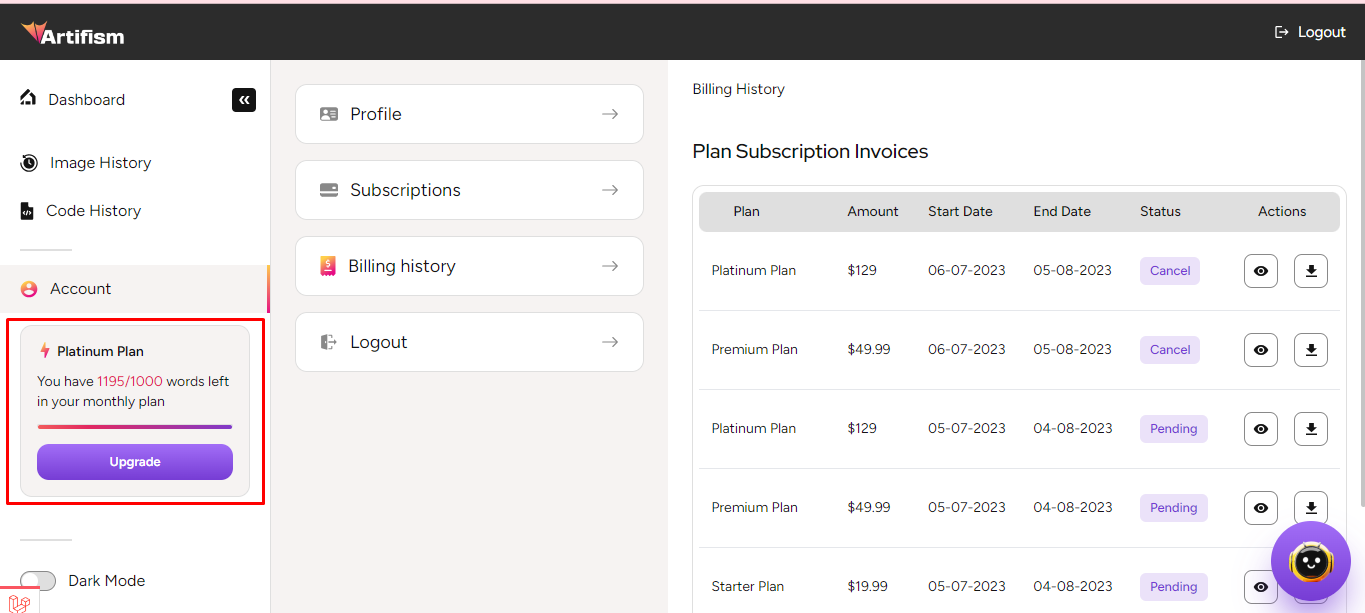This screenshot has width=1365, height=613.
Task: View the first cancelled Platinum Plan invoice
Action: tap(1260, 271)
